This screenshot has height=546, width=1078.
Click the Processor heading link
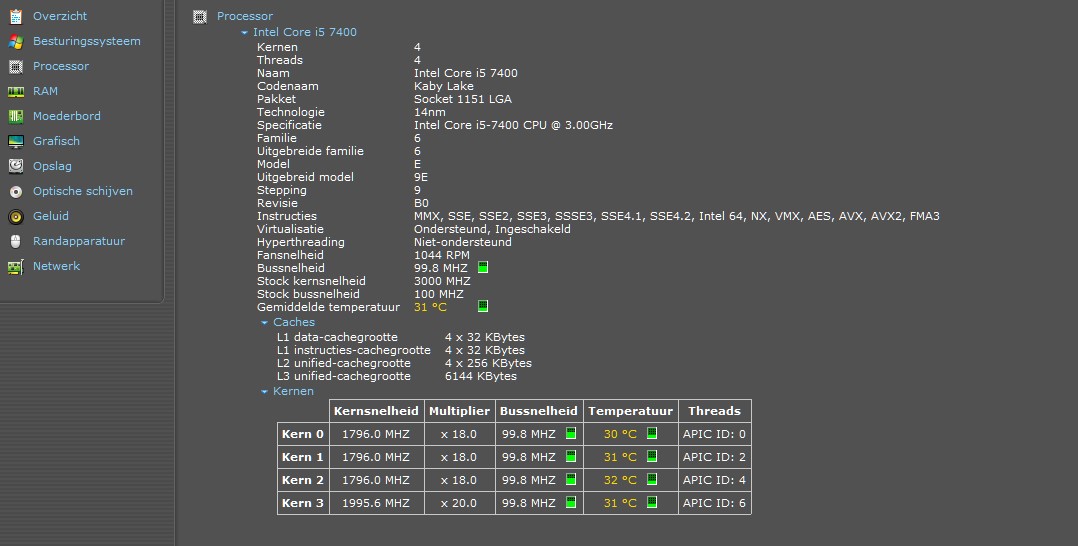tap(245, 16)
